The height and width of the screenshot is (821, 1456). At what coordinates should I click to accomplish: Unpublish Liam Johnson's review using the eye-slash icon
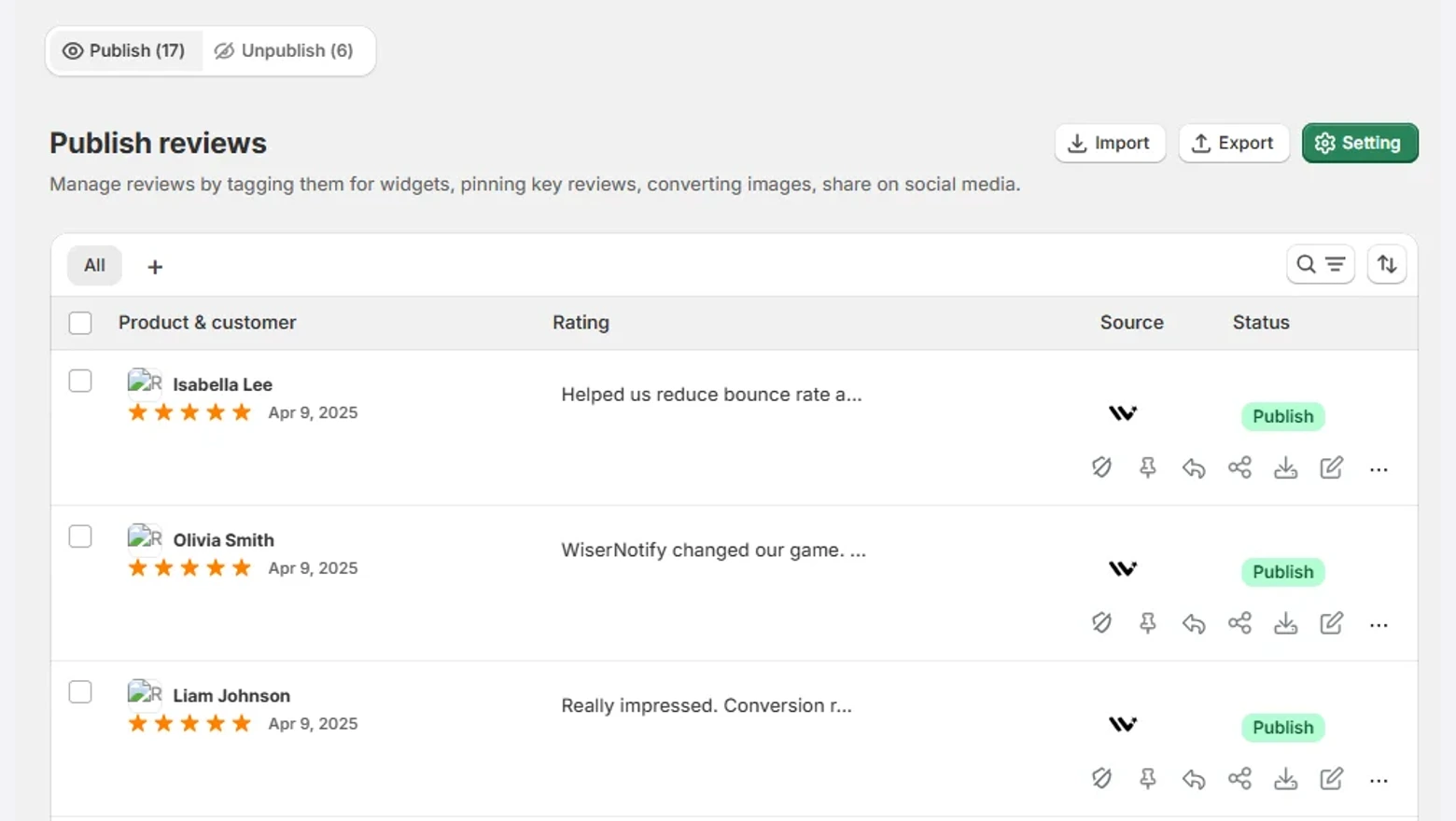pos(1101,779)
